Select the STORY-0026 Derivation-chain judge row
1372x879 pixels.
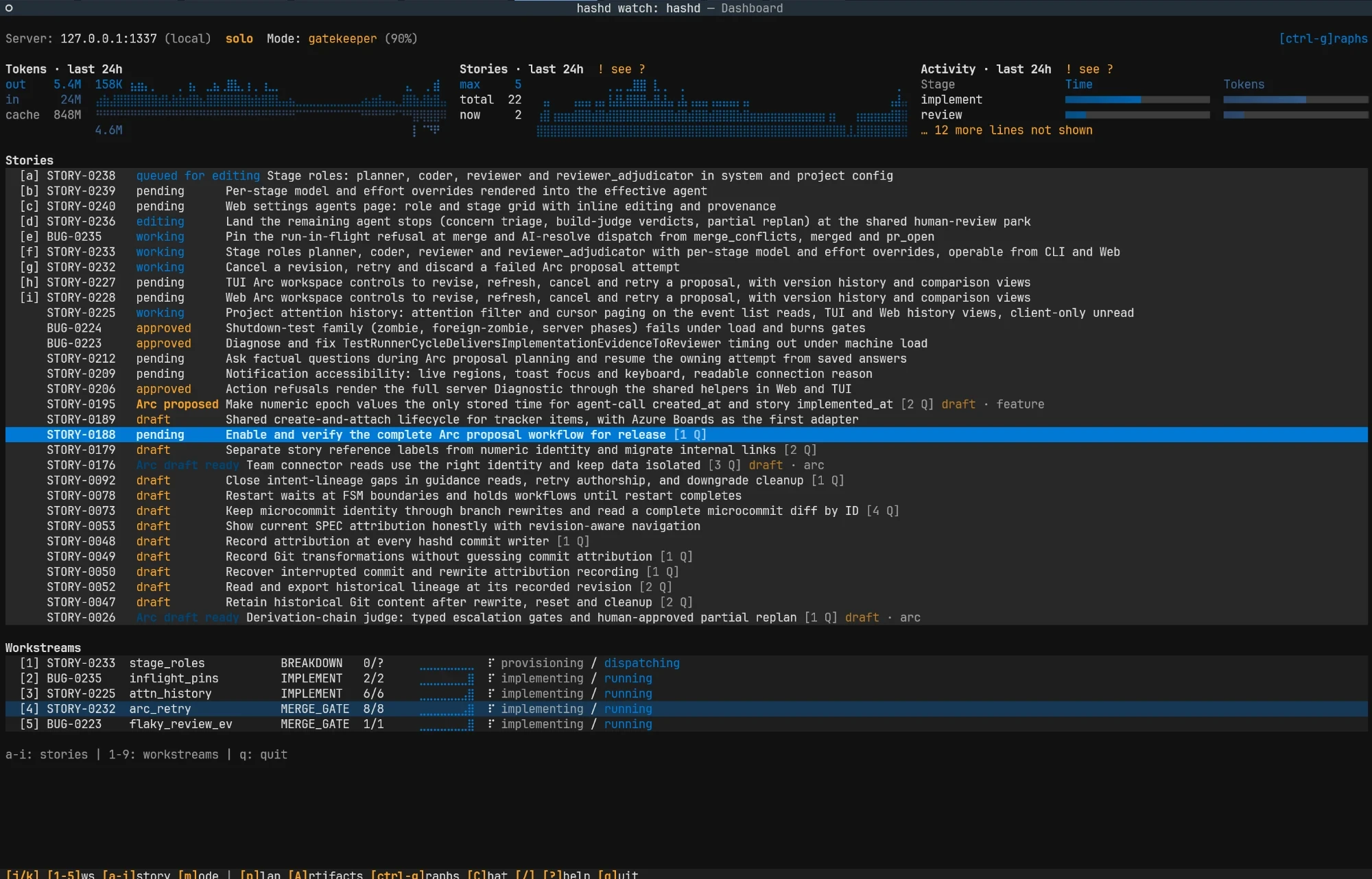coord(686,618)
